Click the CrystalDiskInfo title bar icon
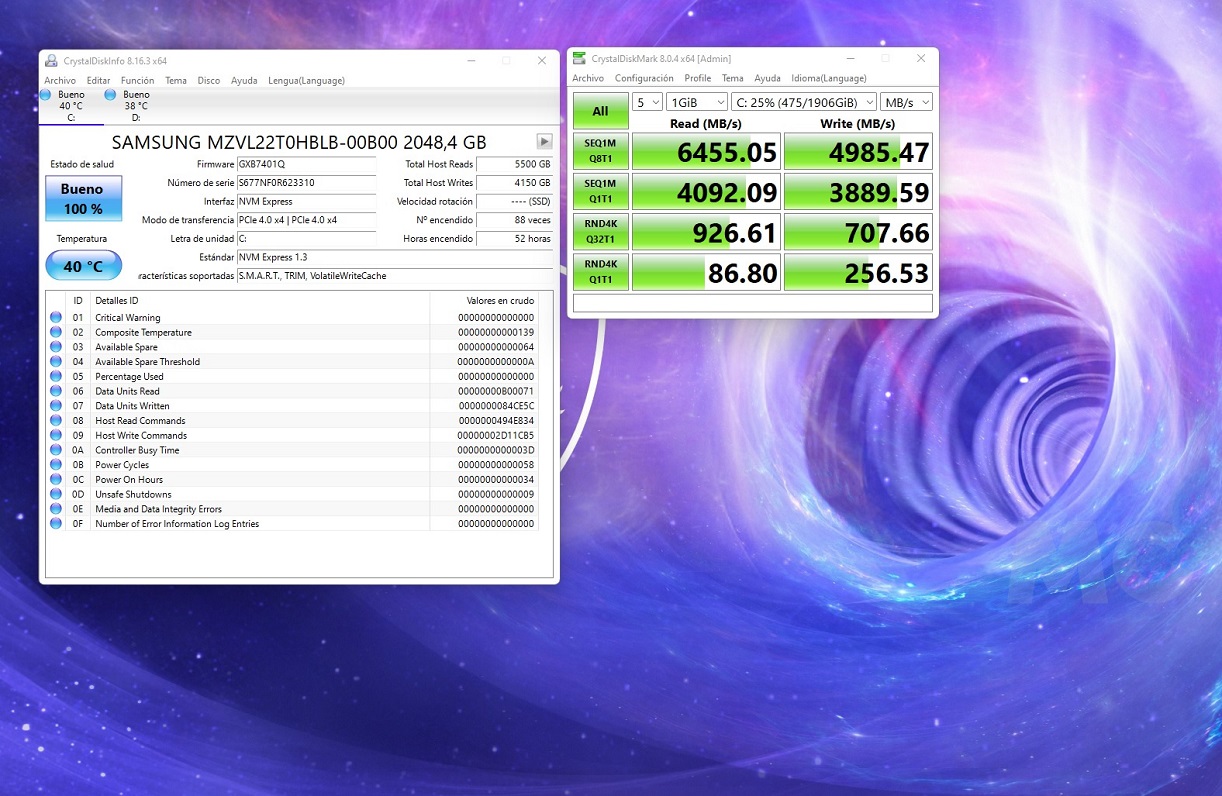Image resolution: width=1222 pixels, height=796 pixels. (x=51, y=61)
